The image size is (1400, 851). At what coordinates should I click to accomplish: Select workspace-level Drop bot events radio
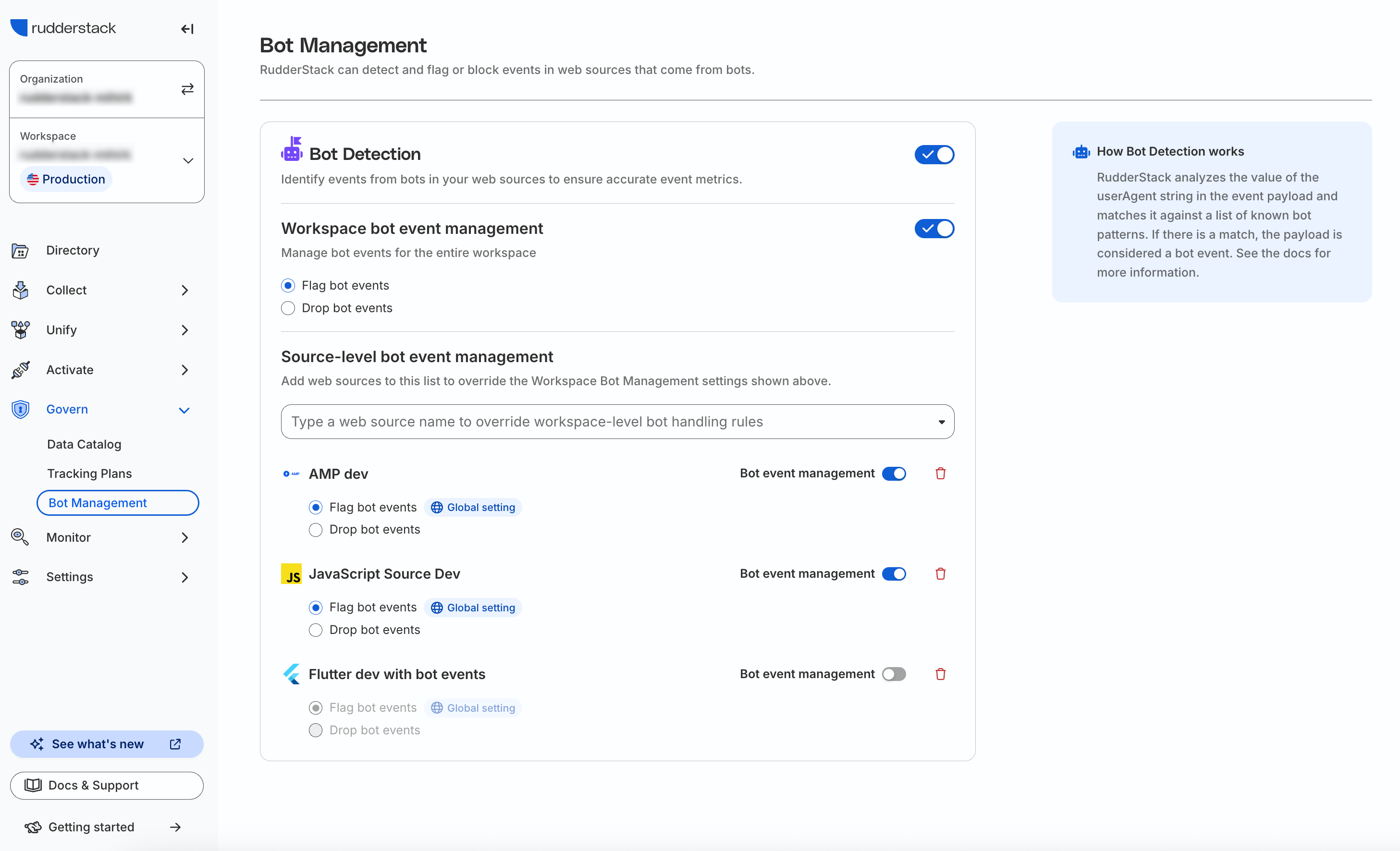click(288, 308)
